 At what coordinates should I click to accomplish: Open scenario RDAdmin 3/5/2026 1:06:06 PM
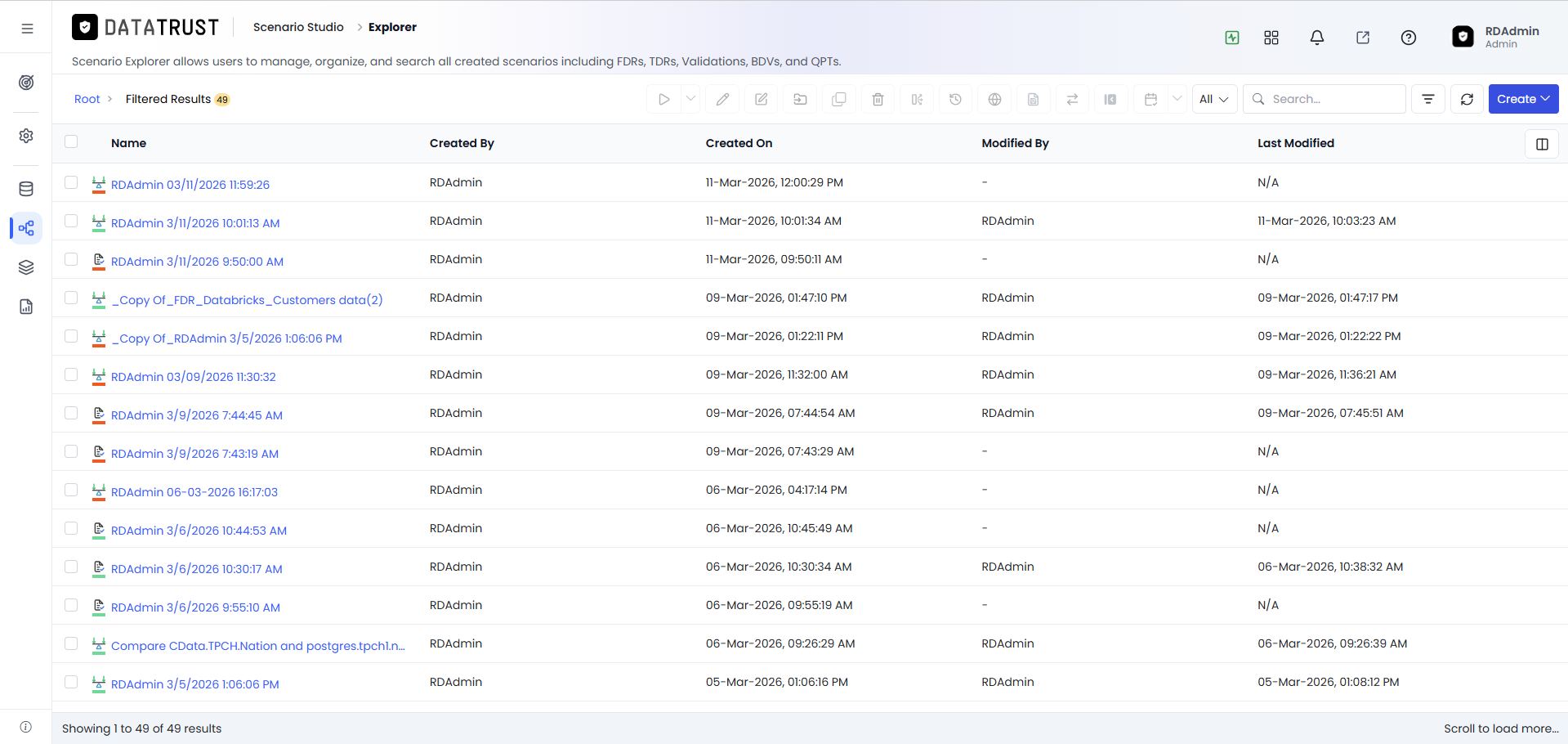195,684
